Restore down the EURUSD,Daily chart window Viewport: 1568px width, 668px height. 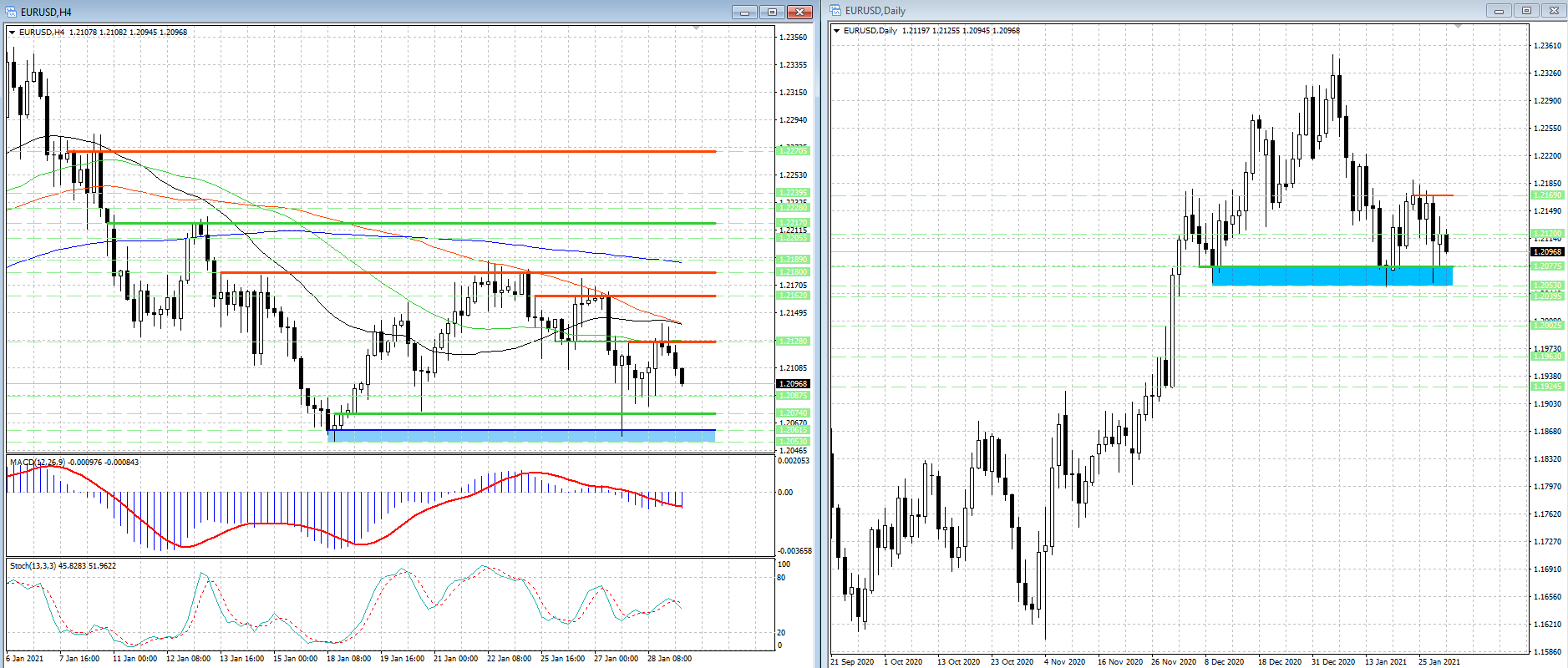(1526, 11)
